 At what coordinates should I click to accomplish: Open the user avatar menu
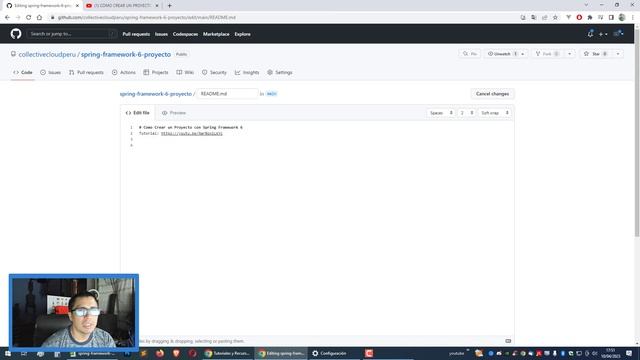pyautogui.click(x=618, y=34)
